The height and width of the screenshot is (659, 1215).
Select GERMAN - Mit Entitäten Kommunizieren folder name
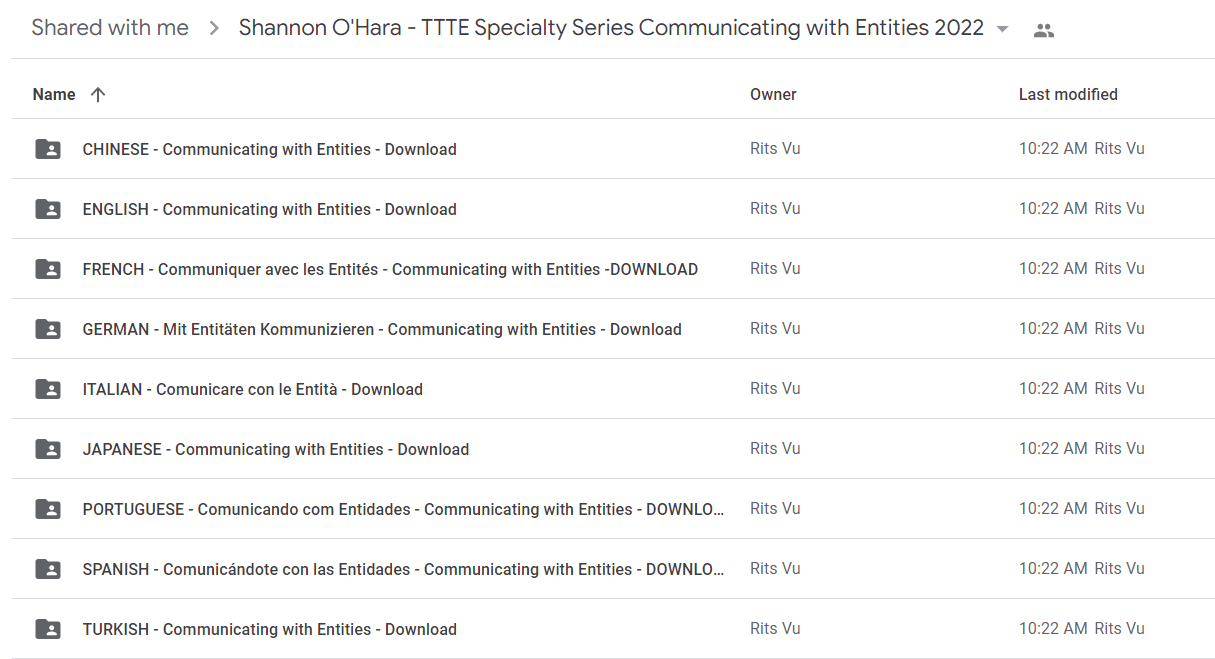(x=382, y=329)
